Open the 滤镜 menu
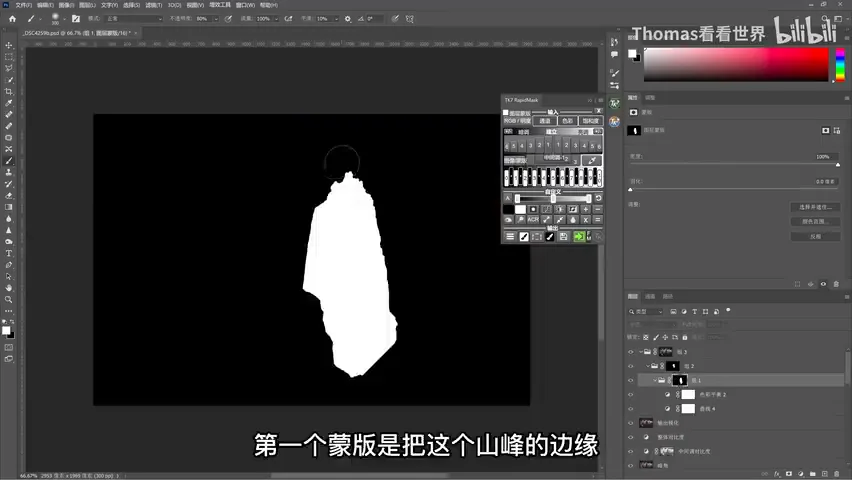852x480 pixels. coord(154,5)
